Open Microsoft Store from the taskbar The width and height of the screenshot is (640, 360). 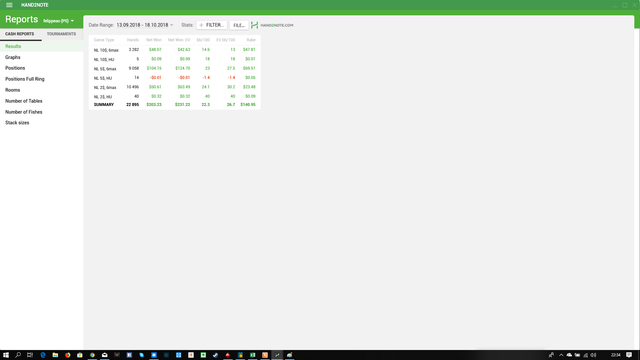(80, 355)
